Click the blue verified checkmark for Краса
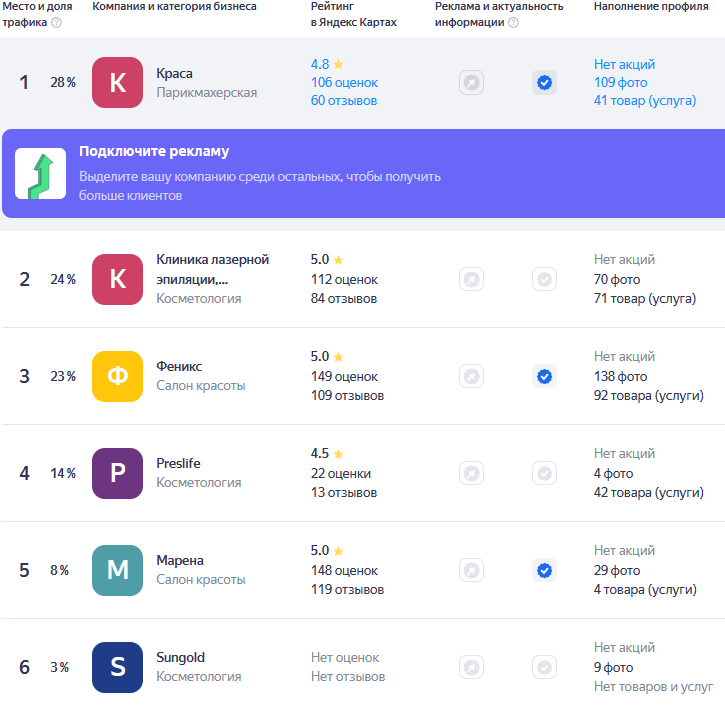Screen dimensions: 725x715 [x=544, y=83]
